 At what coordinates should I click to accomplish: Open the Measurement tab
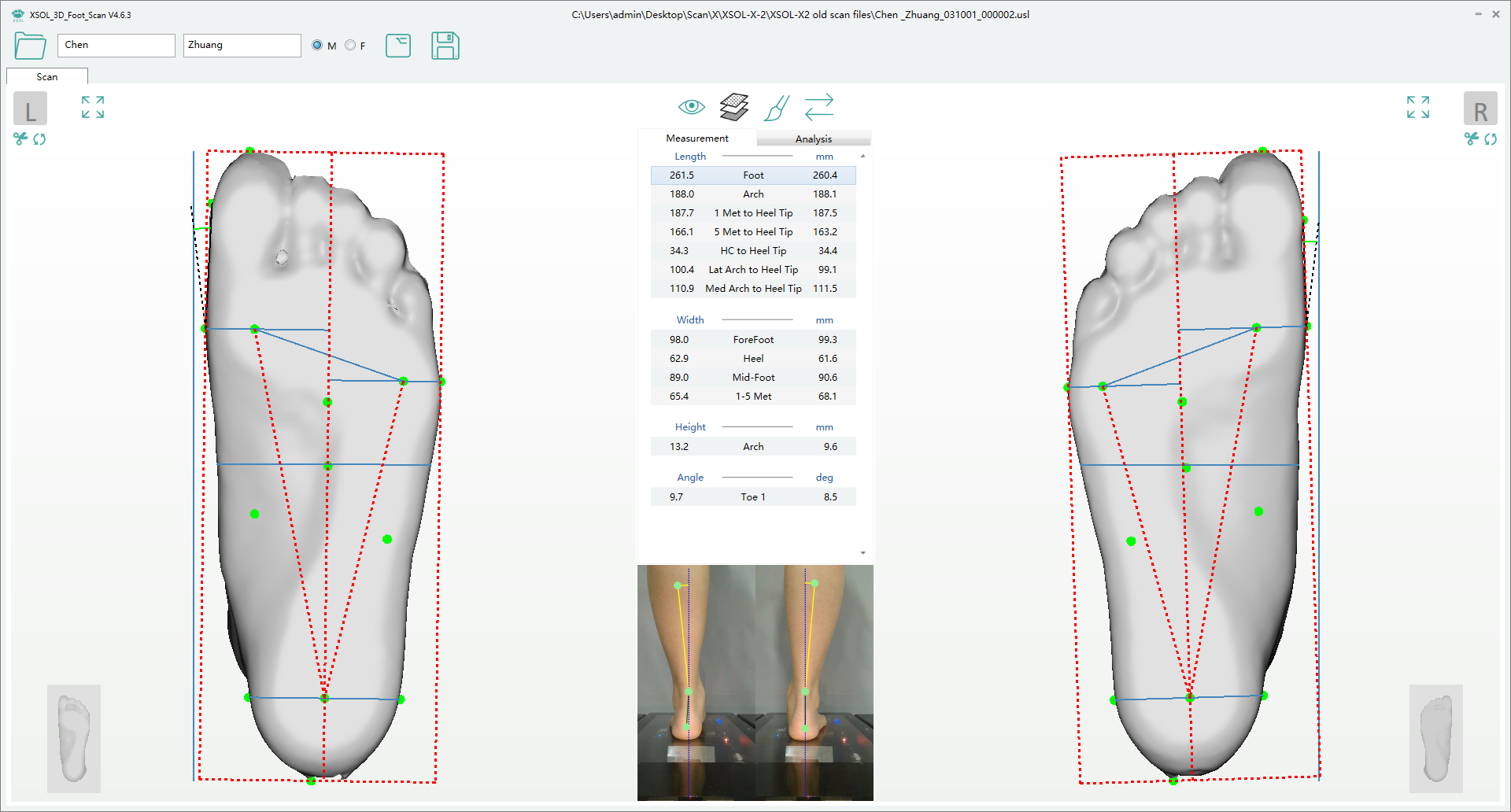pyautogui.click(x=696, y=138)
